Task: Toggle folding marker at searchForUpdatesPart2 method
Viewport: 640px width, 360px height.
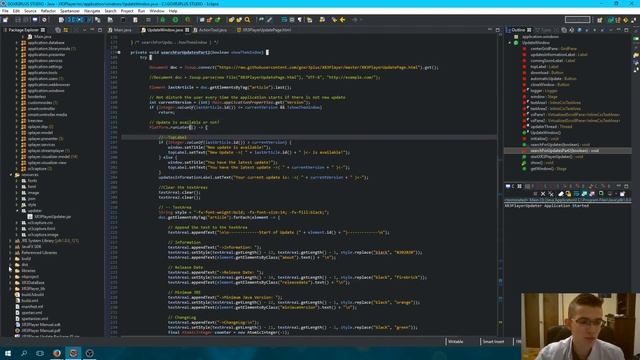Action: pyautogui.click(x=119, y=52)
